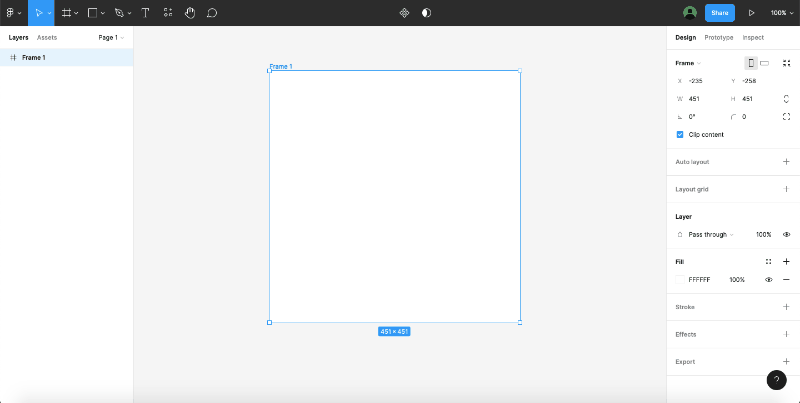The image size is (800, 403).
Task: Toggle the Clip content checkbox
Action: (x=680, y=134)
